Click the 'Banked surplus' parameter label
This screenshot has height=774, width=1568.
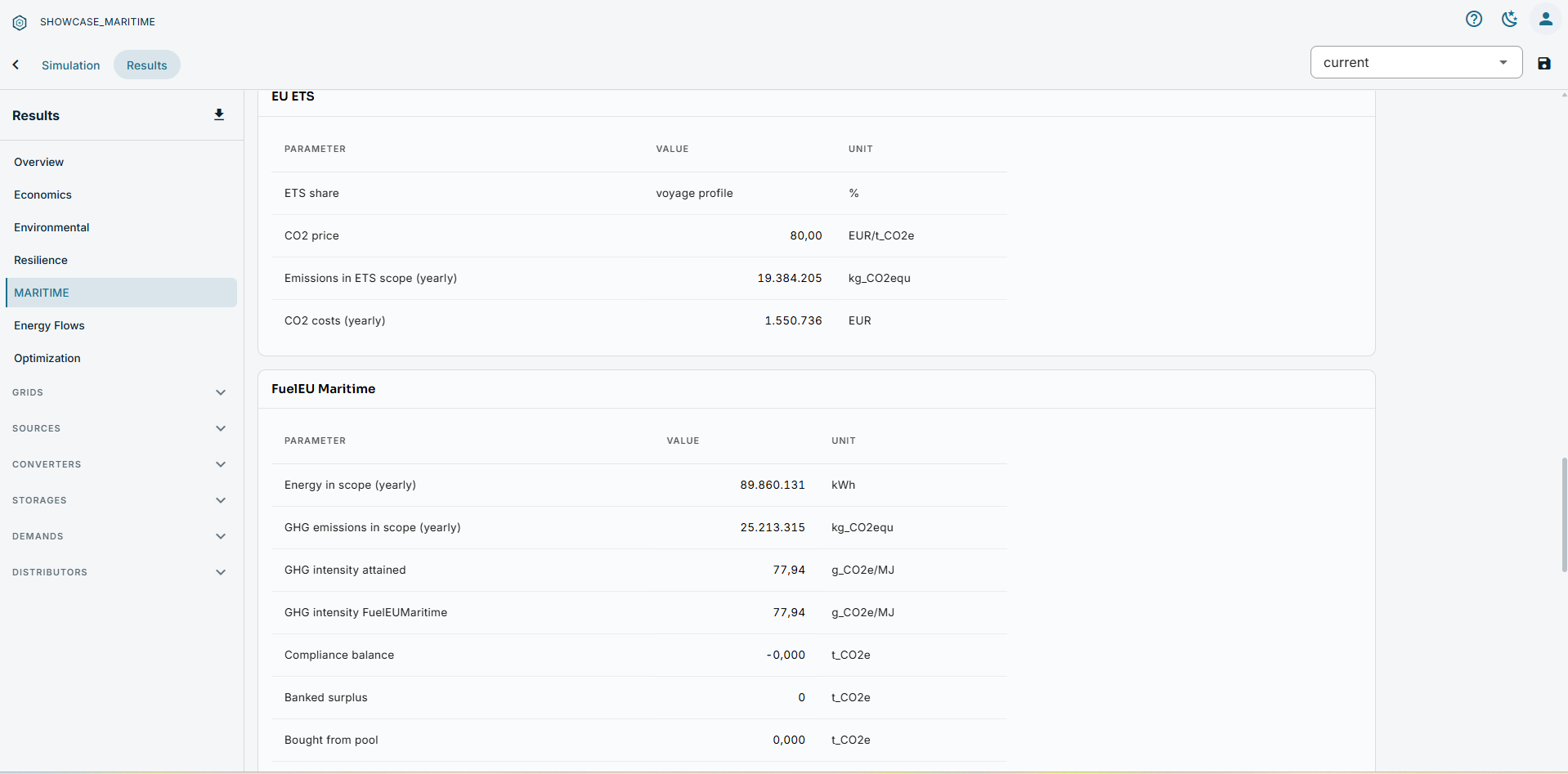click(x=325, y=697)
